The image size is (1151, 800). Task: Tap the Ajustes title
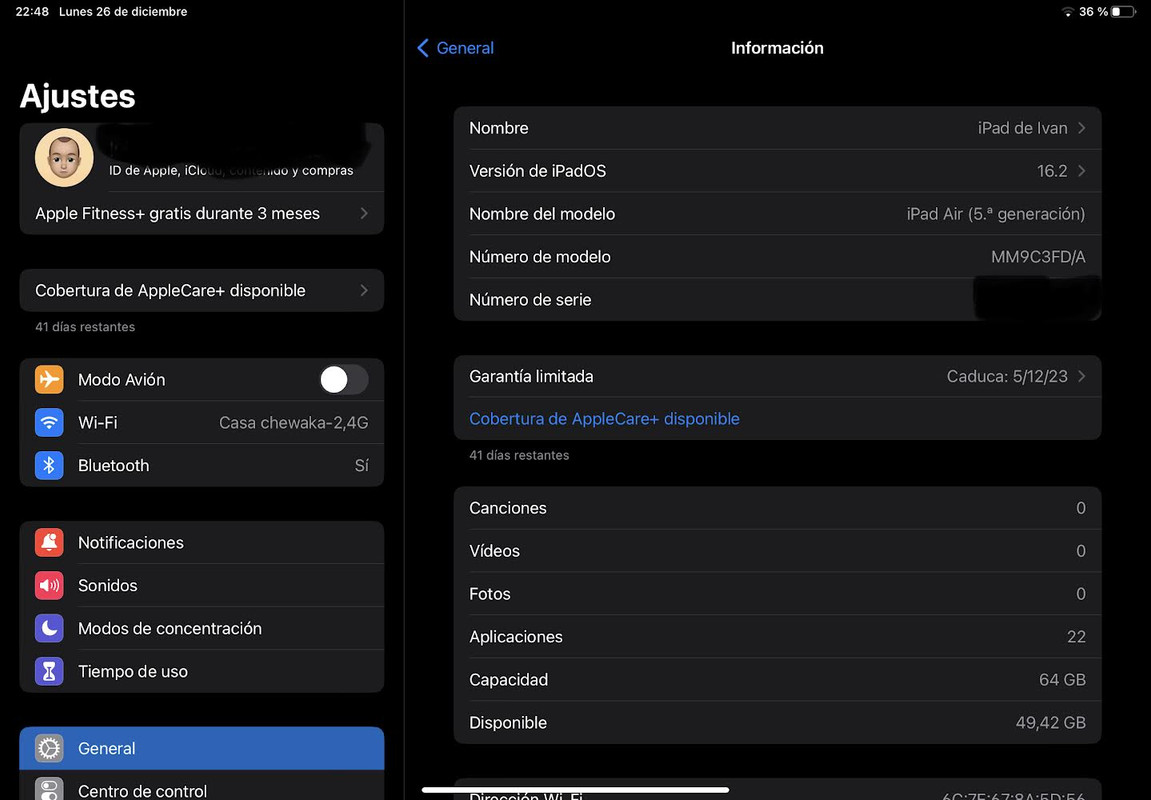(x=78, y=96)
